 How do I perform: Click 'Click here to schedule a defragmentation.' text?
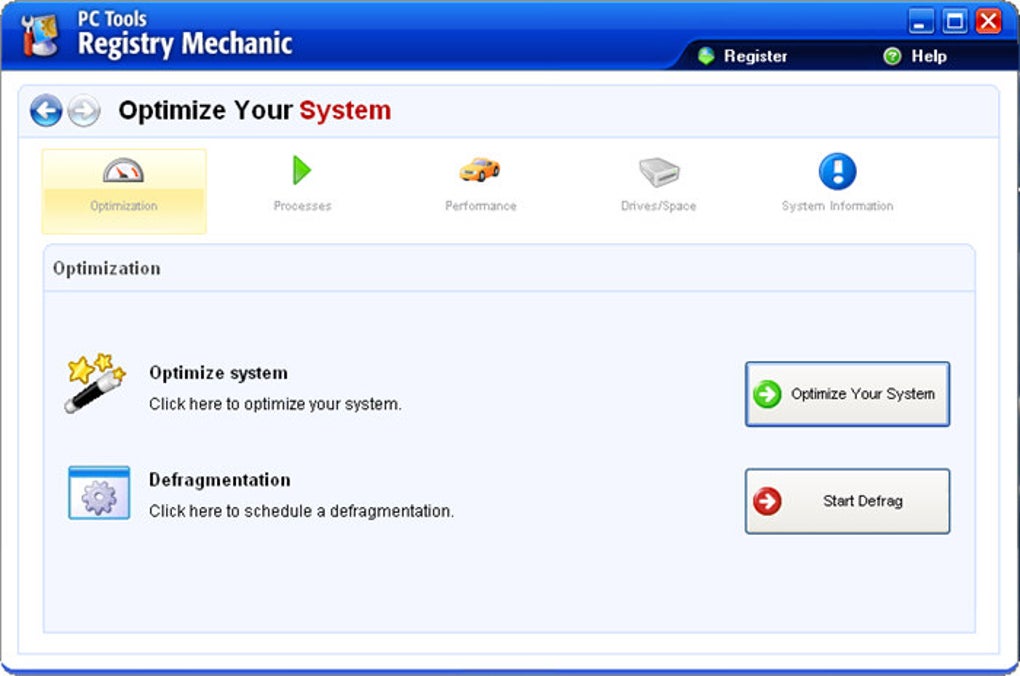(301, 511)
